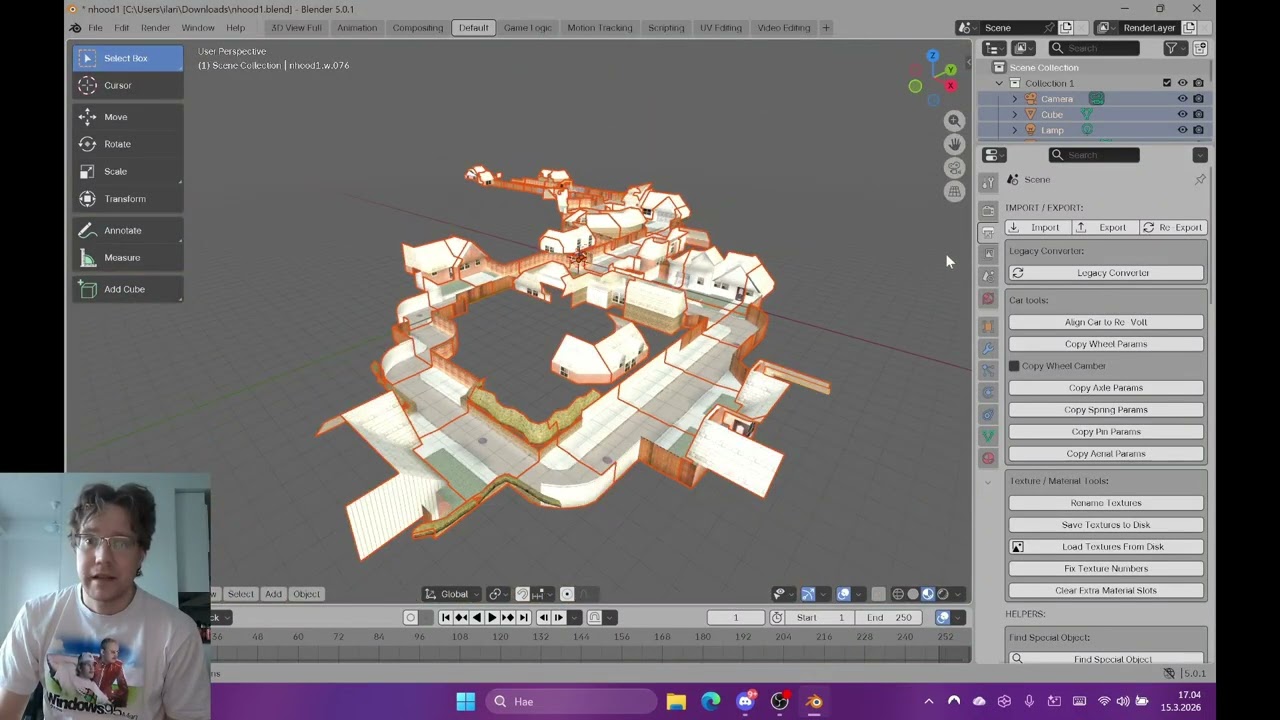Screen dimensions: 1280x720
Task: Expand the Cube item in Outliner
Action: (x=1015, y=114)
